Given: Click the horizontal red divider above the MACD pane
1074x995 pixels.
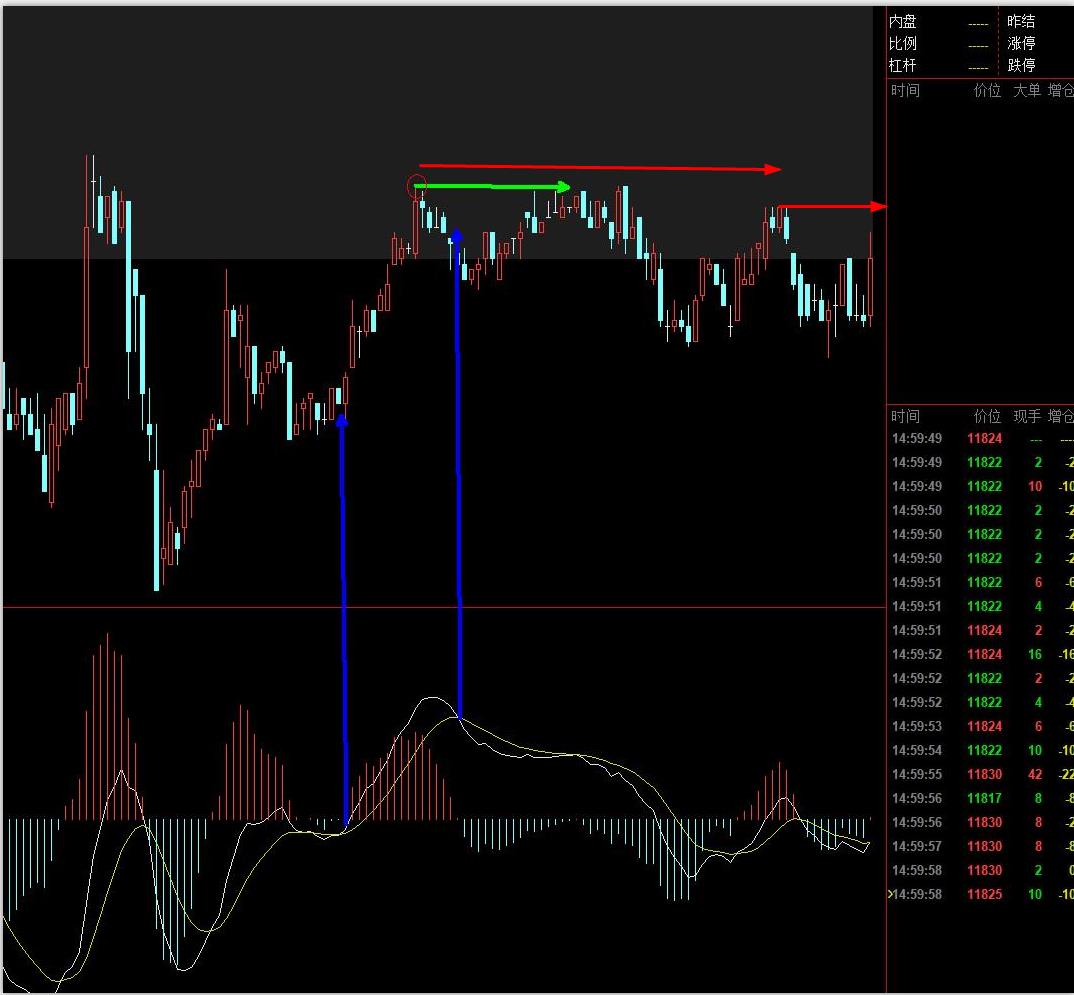Looking at the screenshot, I should tap(440, 607).
